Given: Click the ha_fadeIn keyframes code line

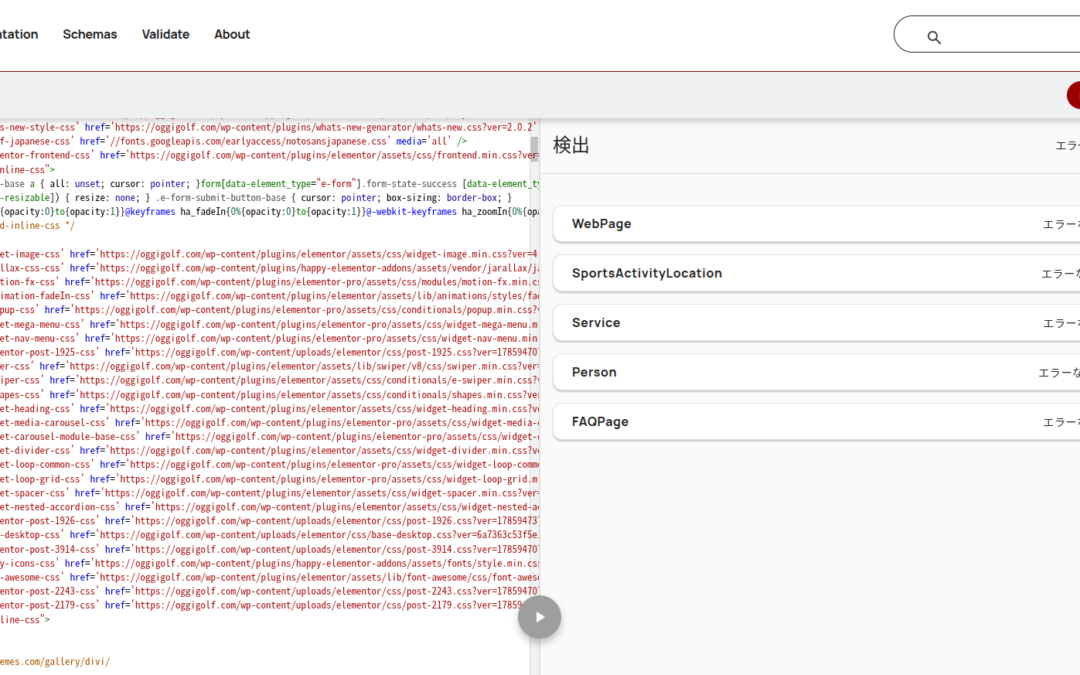Looking at the screenshot, I should click(x=269, y=212).
